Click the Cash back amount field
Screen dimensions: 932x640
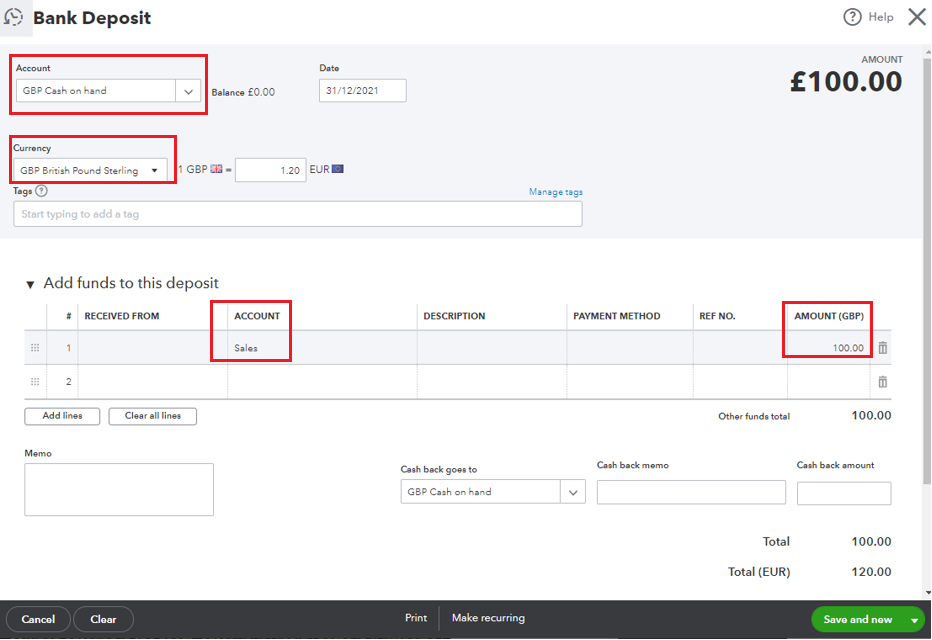point(844,493)
